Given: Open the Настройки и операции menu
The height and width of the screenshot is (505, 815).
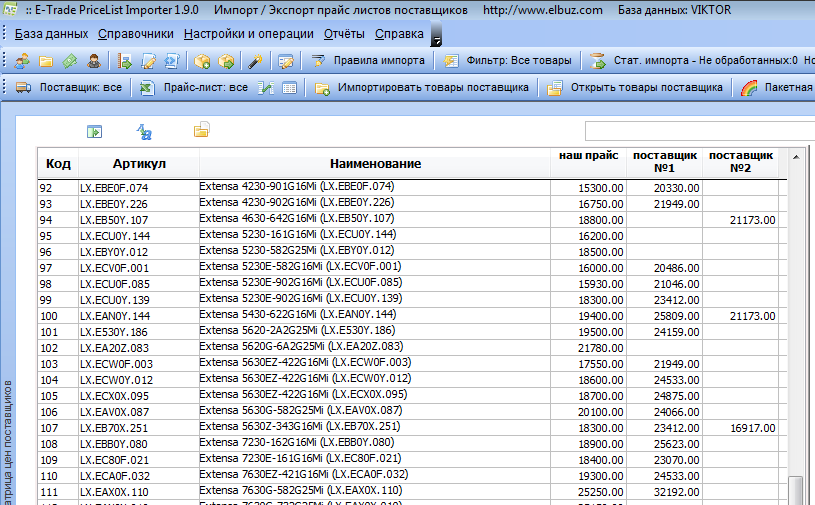Looking at the screenshot, I should 248,34.
